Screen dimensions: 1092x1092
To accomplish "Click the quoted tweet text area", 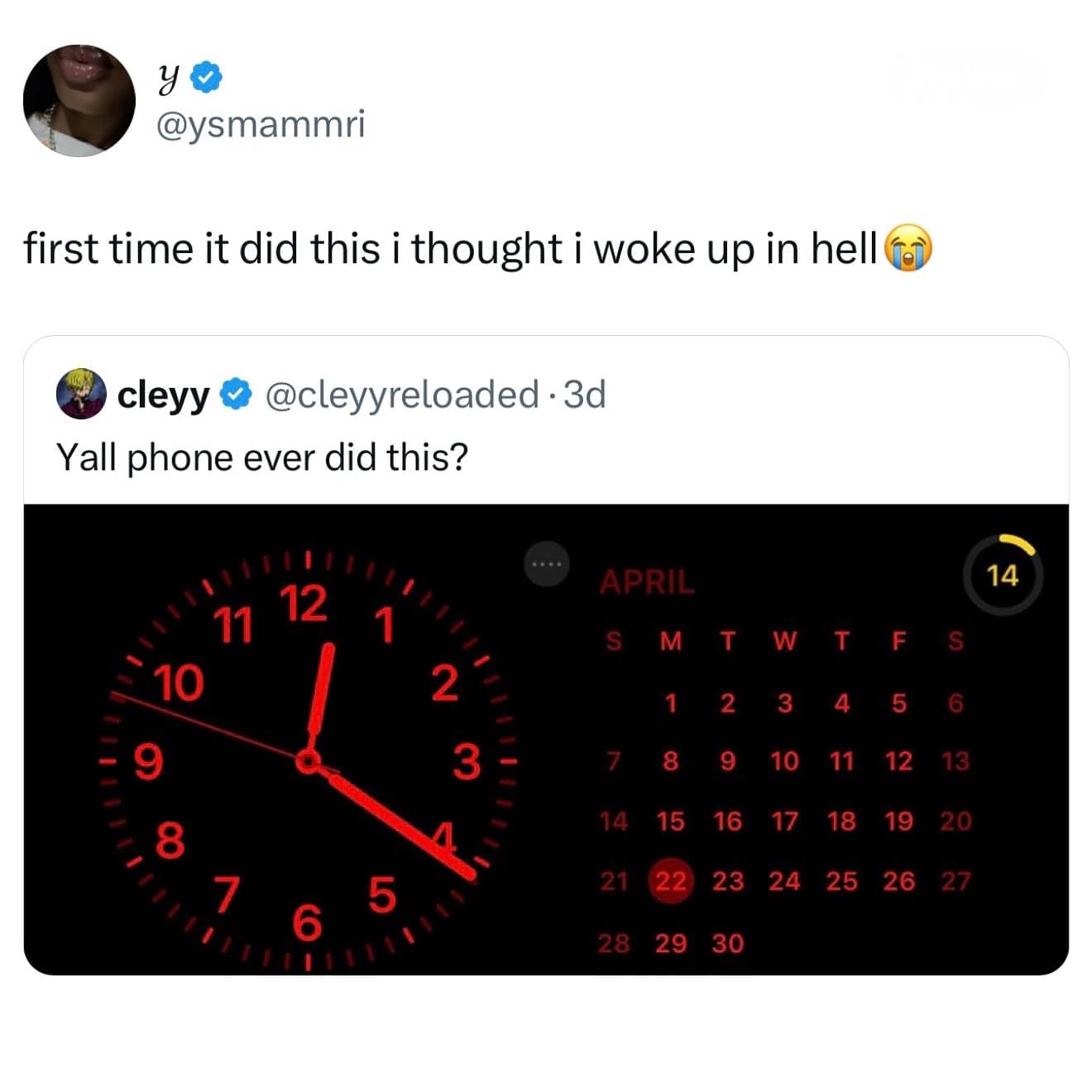I will (x=263, y=456).
